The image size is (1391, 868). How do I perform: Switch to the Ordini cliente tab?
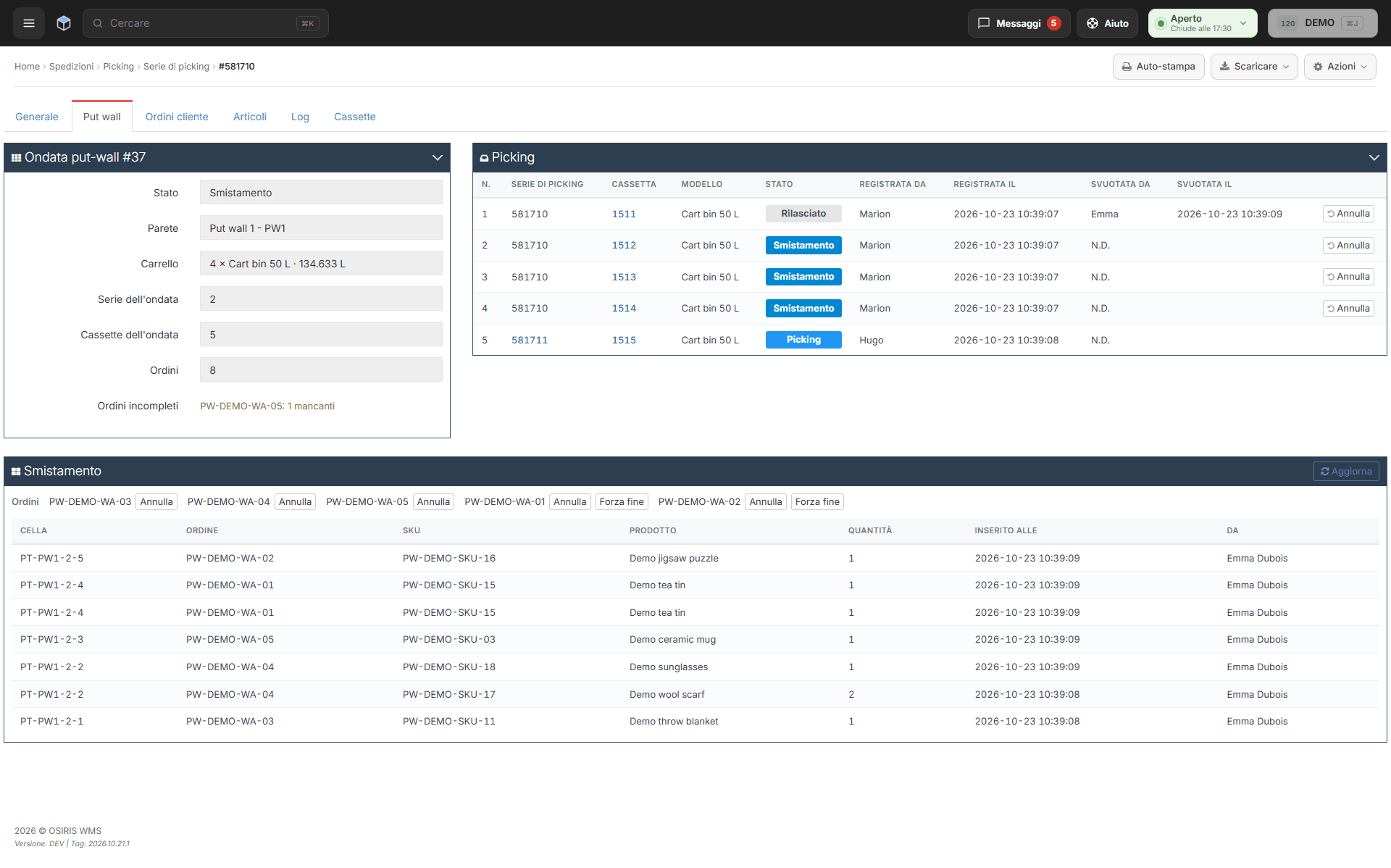click(177, 117)
